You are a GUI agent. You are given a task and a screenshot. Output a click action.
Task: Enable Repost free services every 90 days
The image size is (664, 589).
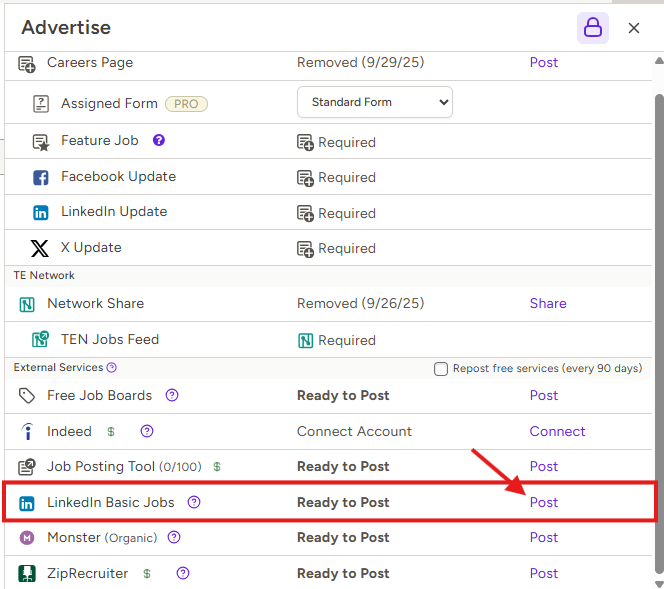pyautogui.click(x=441, y=369)
